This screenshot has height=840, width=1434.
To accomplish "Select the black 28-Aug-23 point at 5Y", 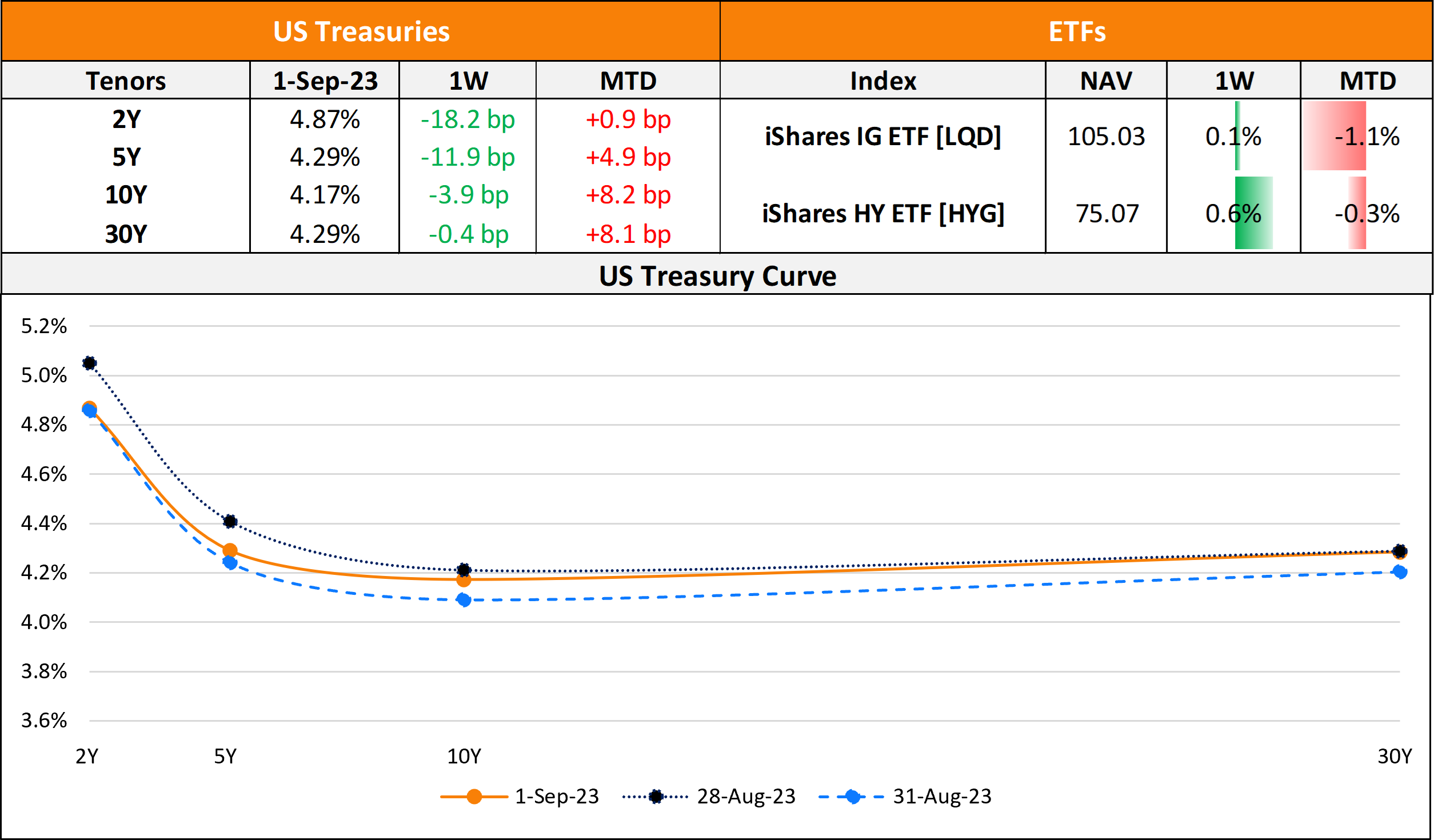I will point(230,521).
